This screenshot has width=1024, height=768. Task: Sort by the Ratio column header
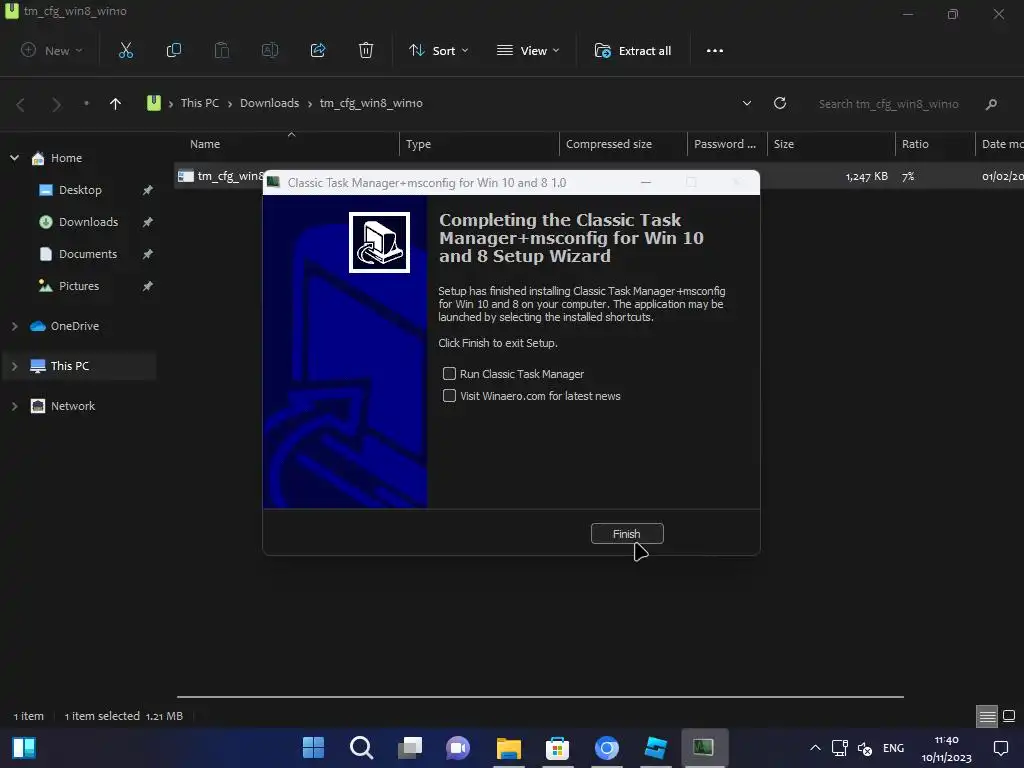pos(935,144)
